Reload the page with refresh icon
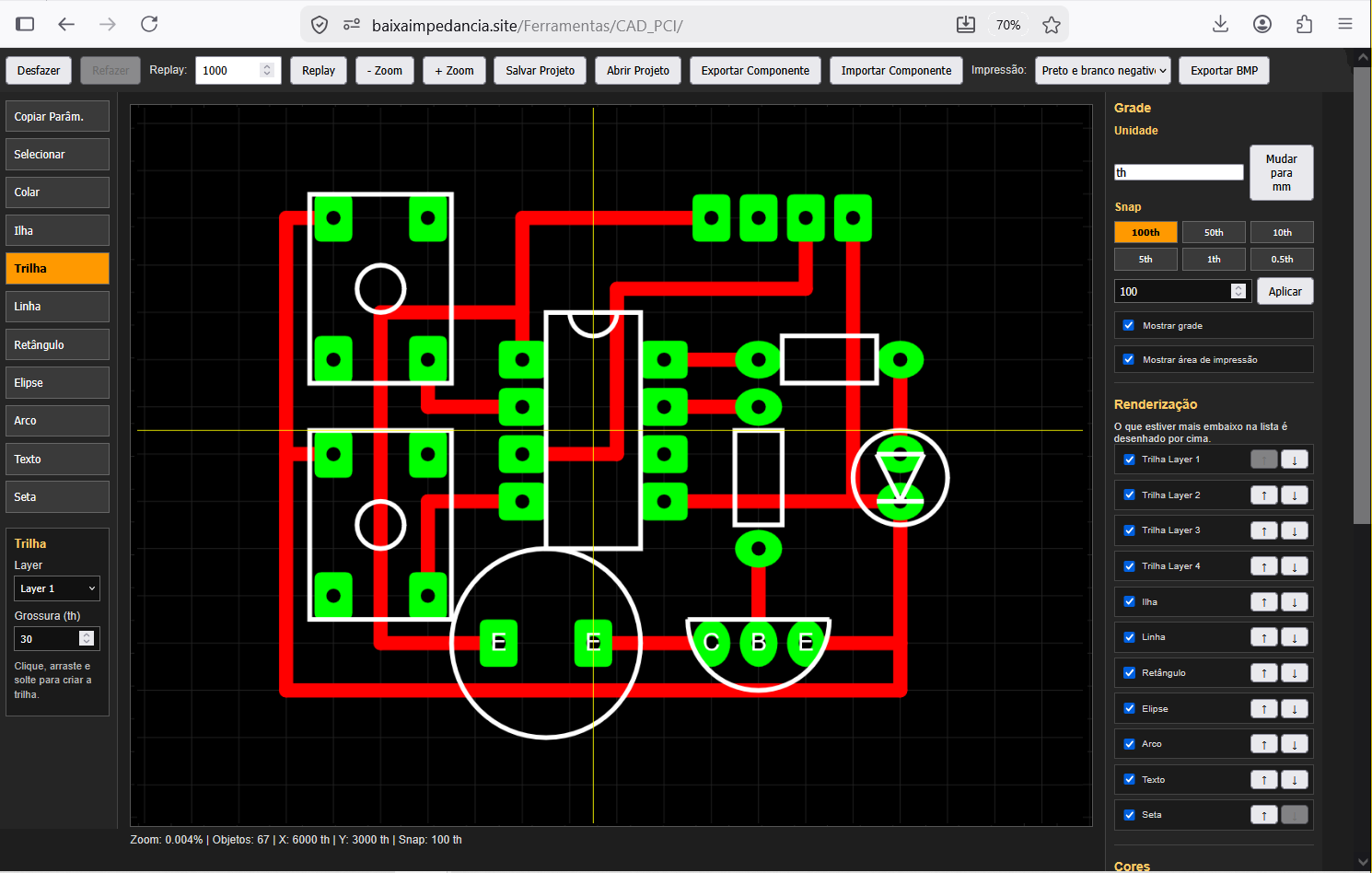The image size is (1372, 873). point(149,25)
